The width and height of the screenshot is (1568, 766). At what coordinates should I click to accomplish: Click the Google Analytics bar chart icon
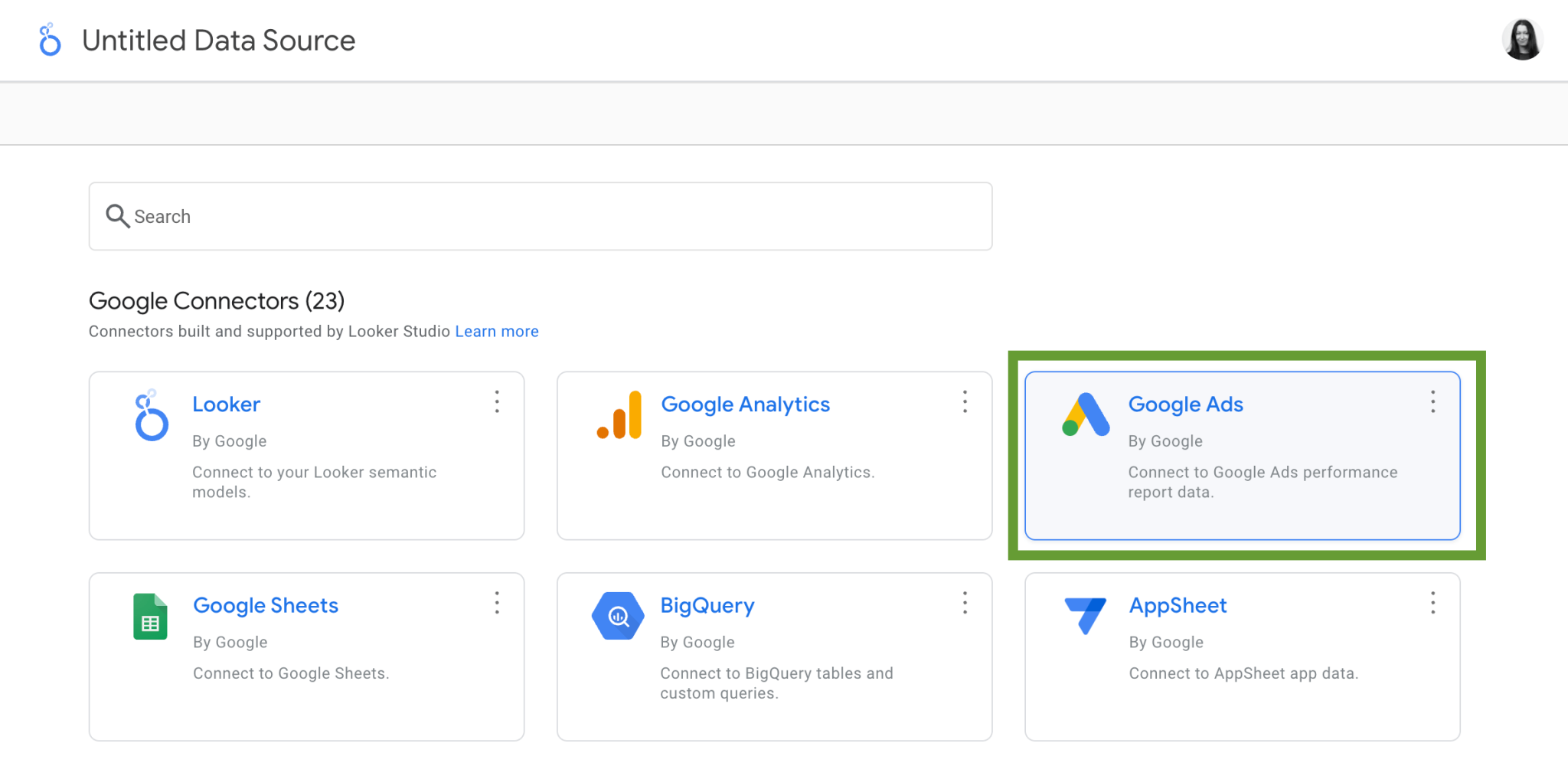click(x=619, y=414)
